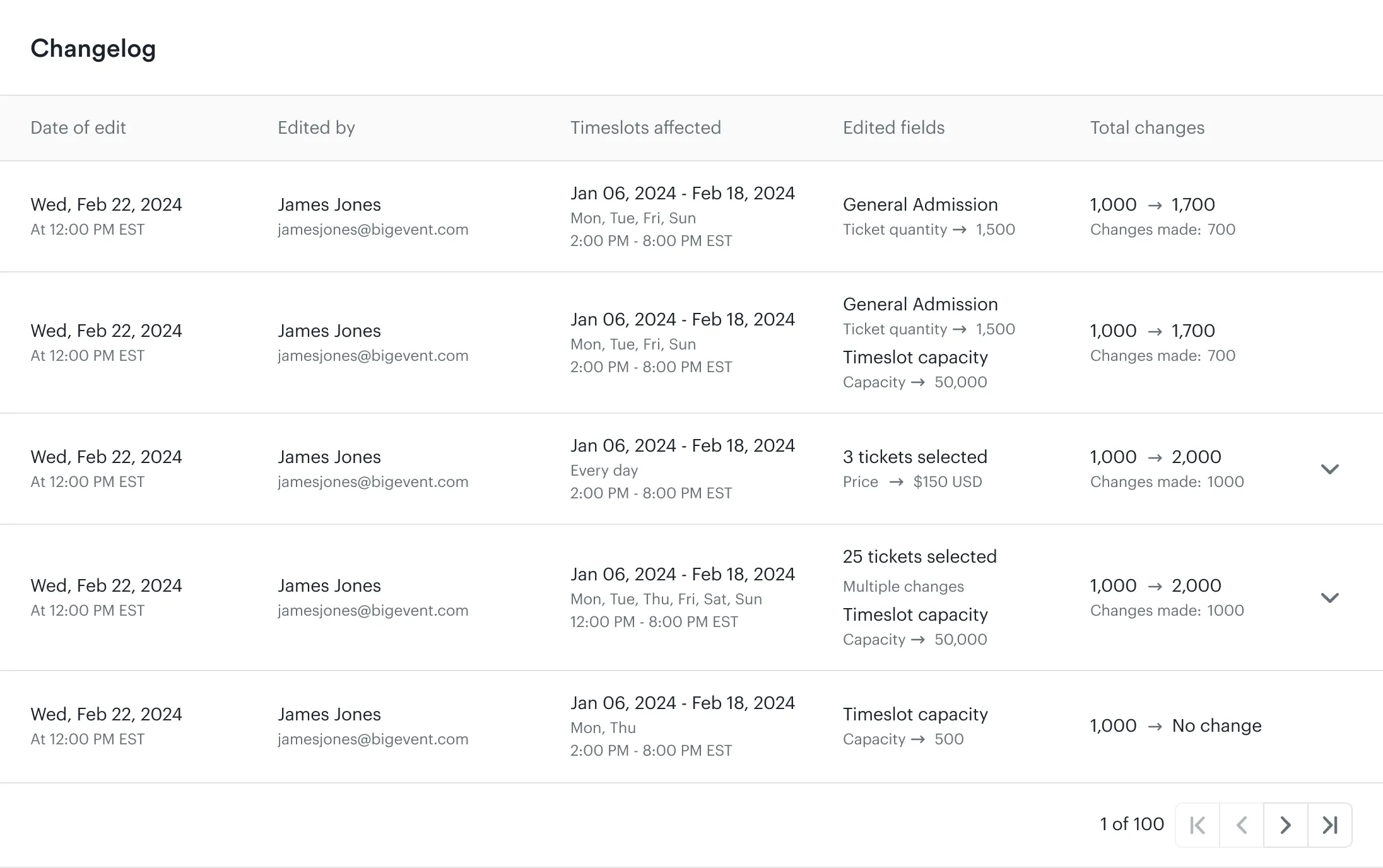The width and height of the screenshot is (1383, 868).
Task: Click the No change total in last row
Action: [x=1216, y=726]
